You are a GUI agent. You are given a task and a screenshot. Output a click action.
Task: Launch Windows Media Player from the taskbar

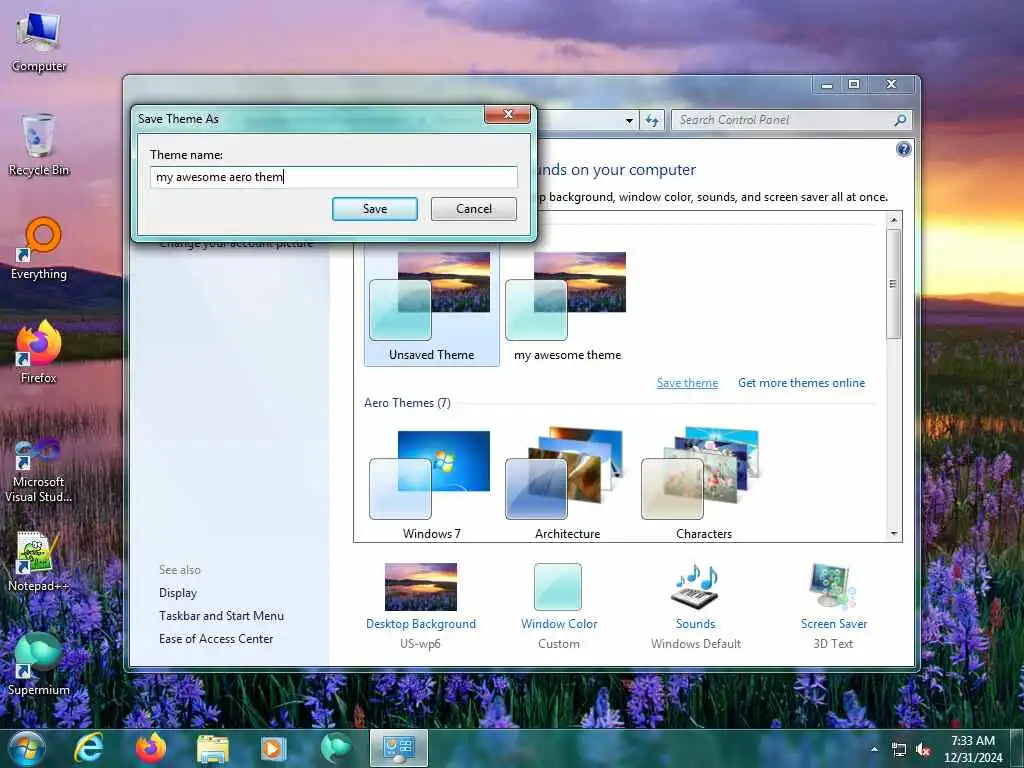pos(274,748)
